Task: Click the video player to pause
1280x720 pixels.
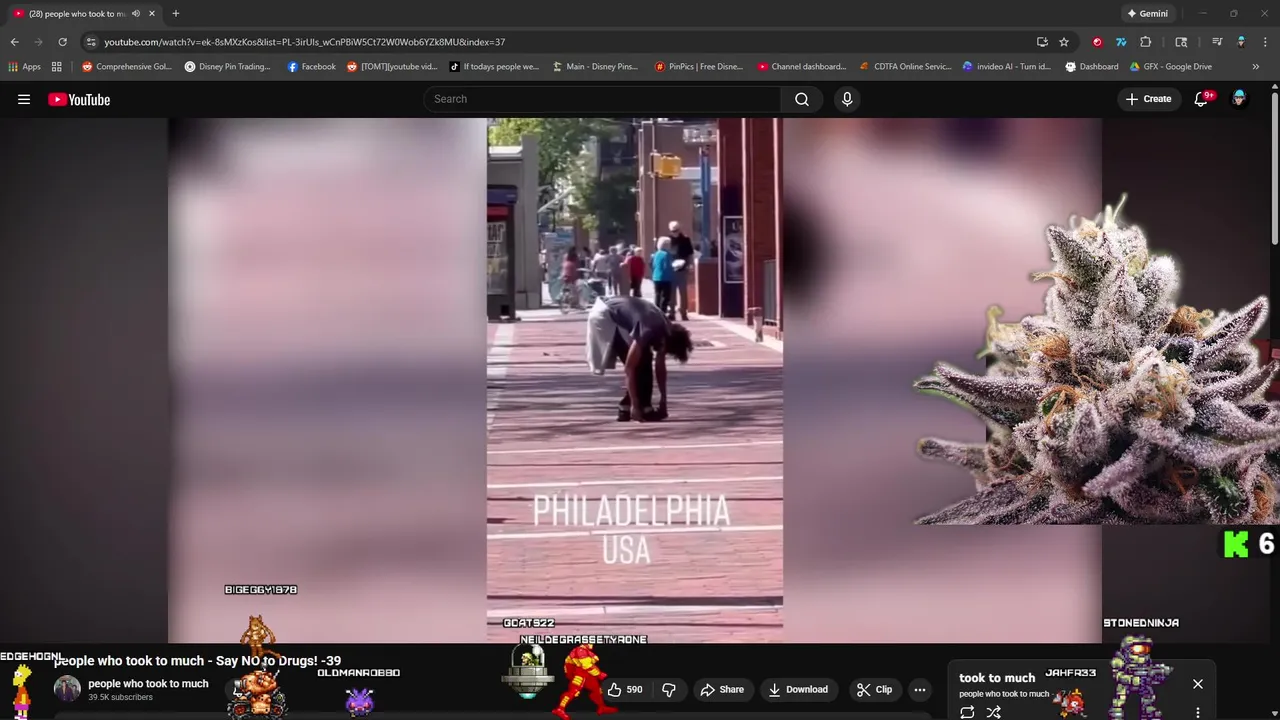Action: [x=635, y=380]
